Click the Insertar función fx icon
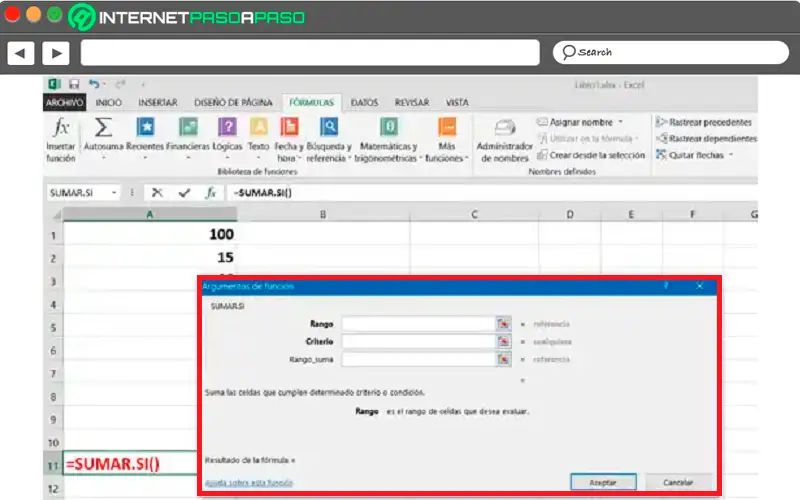 pos(61,127)
